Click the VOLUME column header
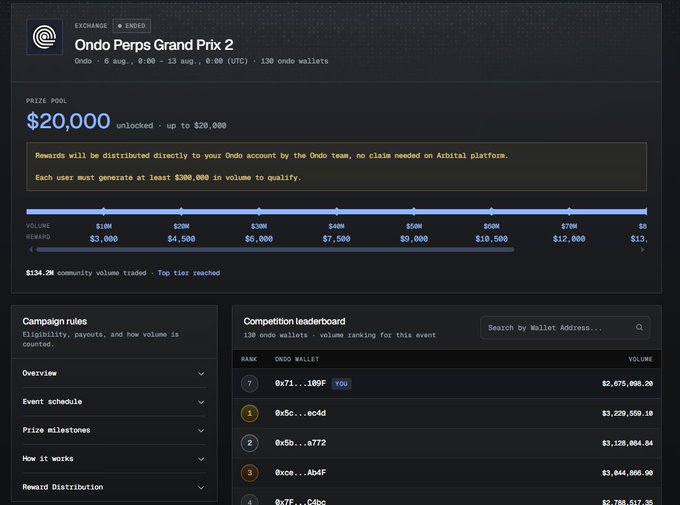The height and width of the screenshot is (505, 680). click(641, 359)
